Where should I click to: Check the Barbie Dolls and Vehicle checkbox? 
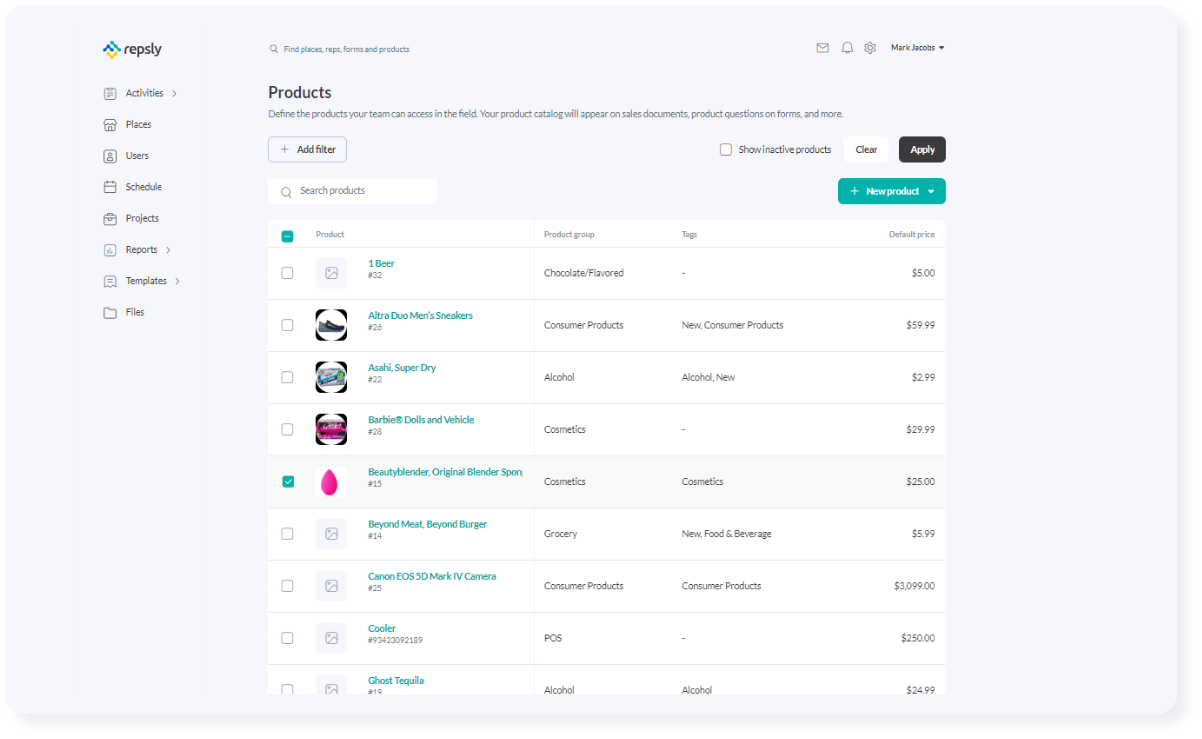(287, 429)
